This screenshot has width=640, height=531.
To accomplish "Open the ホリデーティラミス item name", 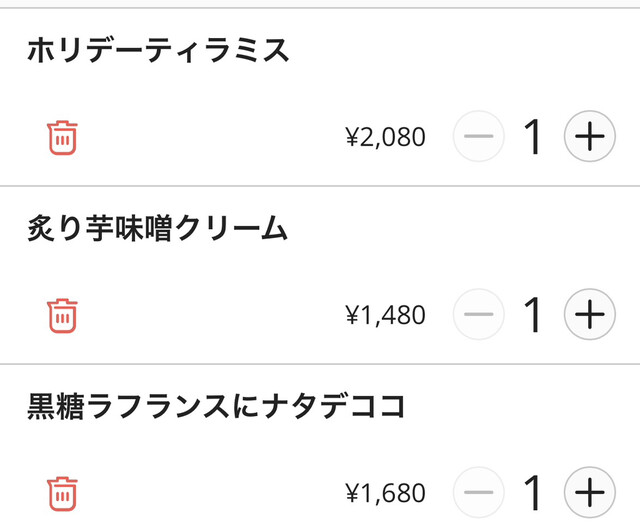I will [x=158, y=50].
